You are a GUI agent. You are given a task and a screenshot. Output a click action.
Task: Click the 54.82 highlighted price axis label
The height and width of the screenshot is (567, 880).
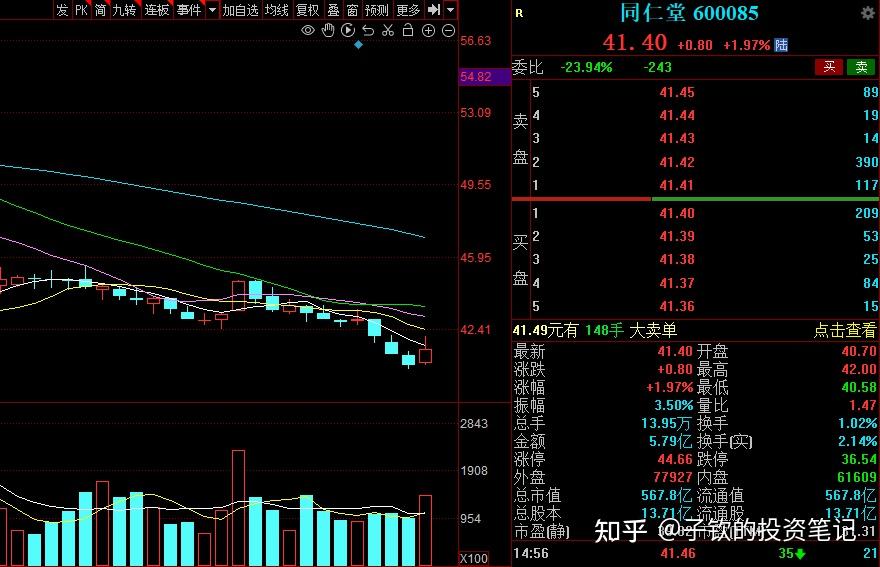pyautogui.click(x=485, y=77)
